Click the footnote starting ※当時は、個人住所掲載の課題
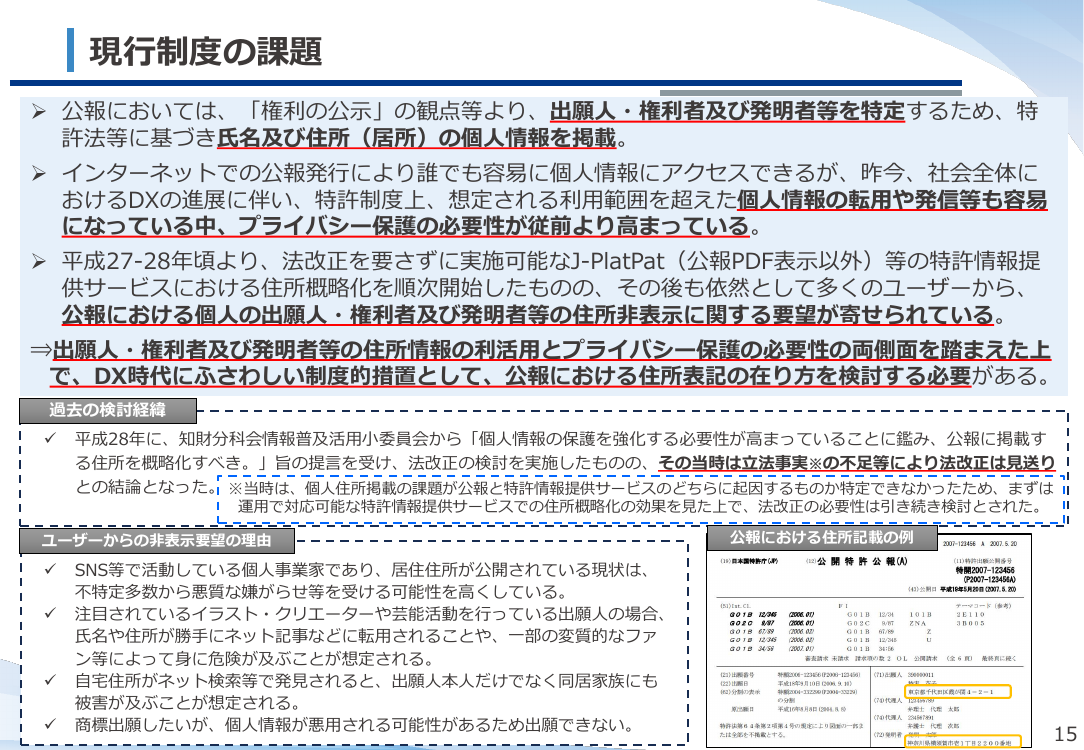The height and width of the screenshot is (750, 1084). (x=641, y=489)
